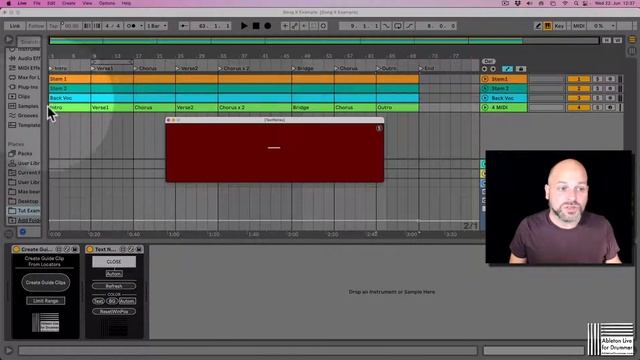This screenshot has height=360, width=640.
Task: Select Samples category in browser
Action: pos(25,106)
